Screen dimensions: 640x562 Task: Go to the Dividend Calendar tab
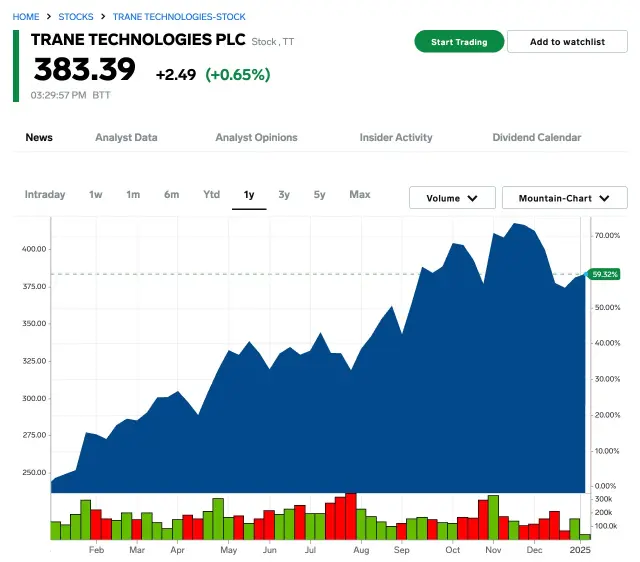536,137
